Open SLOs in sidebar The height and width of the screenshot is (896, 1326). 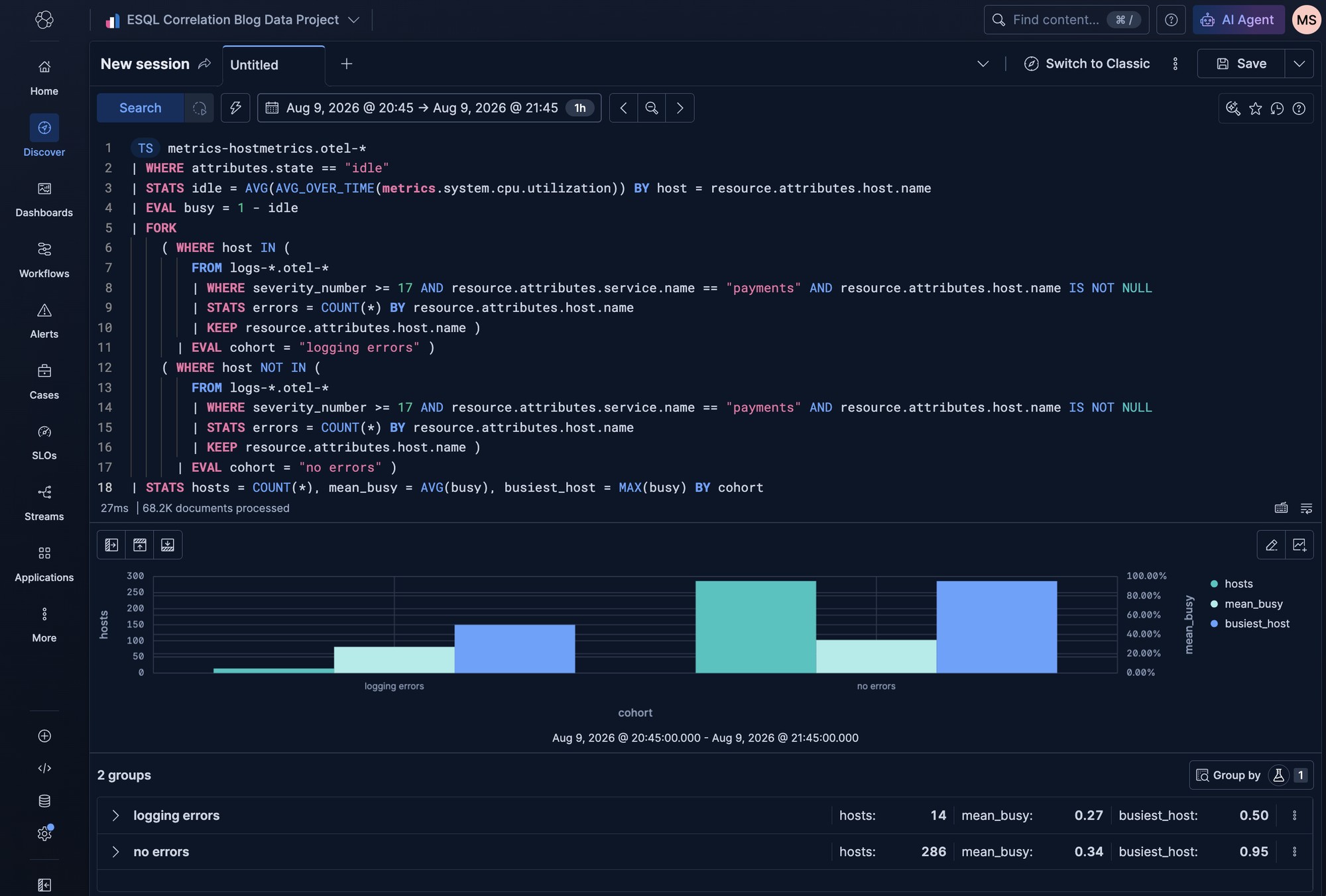(x=44, y=443)
